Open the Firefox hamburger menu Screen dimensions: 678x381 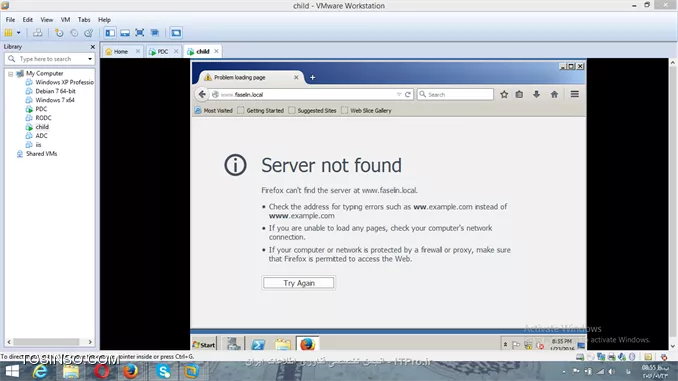(x=575, y=94)
